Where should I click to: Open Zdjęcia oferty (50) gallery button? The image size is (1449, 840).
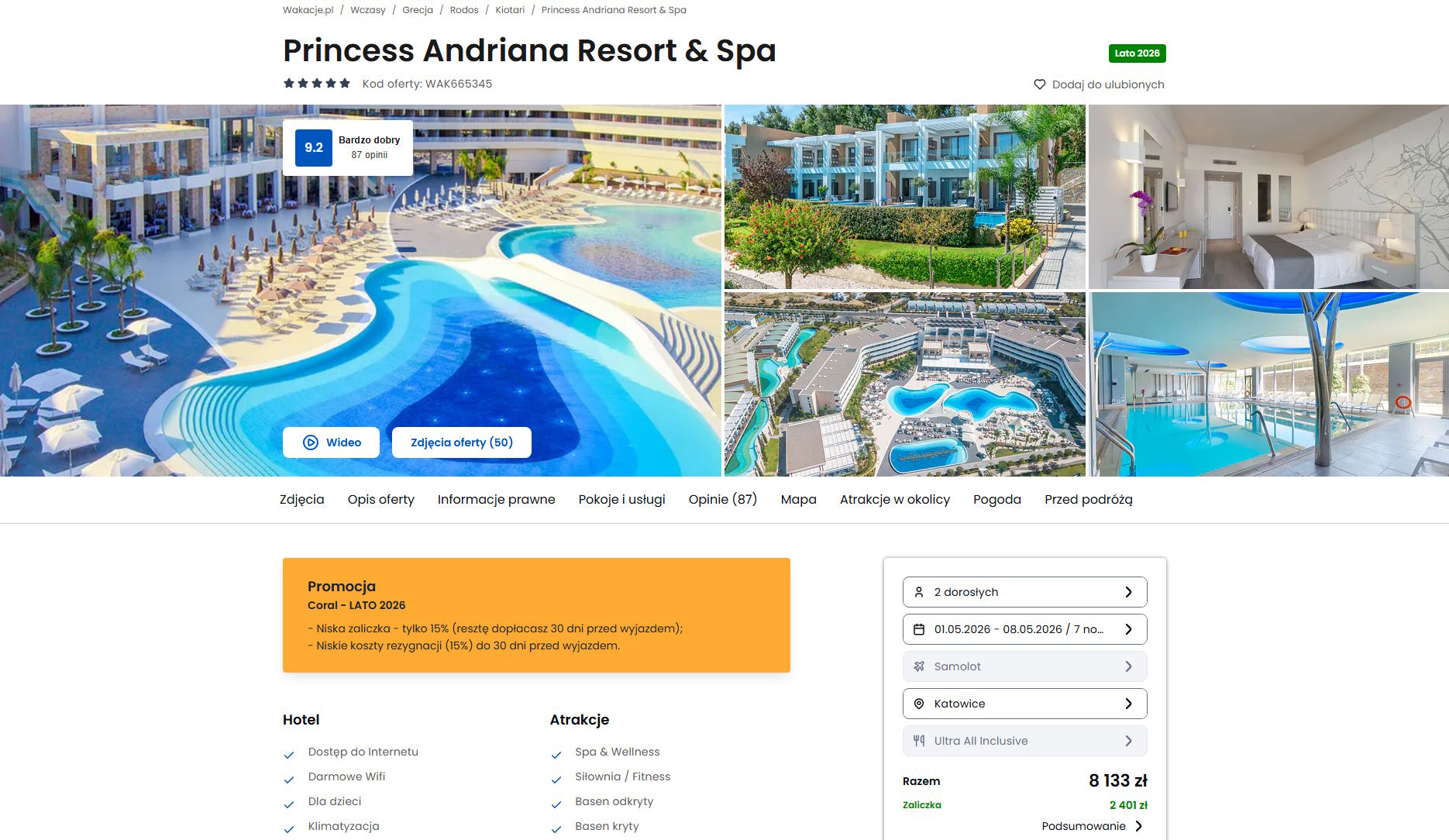click(462, 442)
